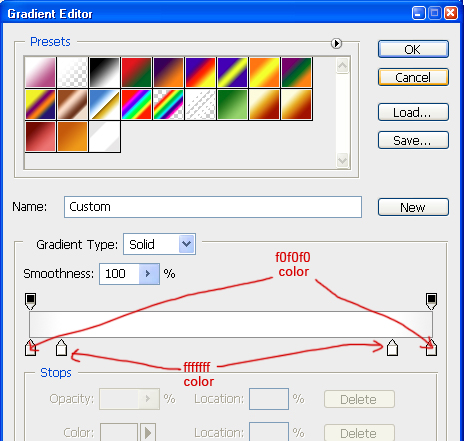This screenshot has height=441, width=465.
Task: Open the Gradient Type dropdown
Action: tap(186, 244)
